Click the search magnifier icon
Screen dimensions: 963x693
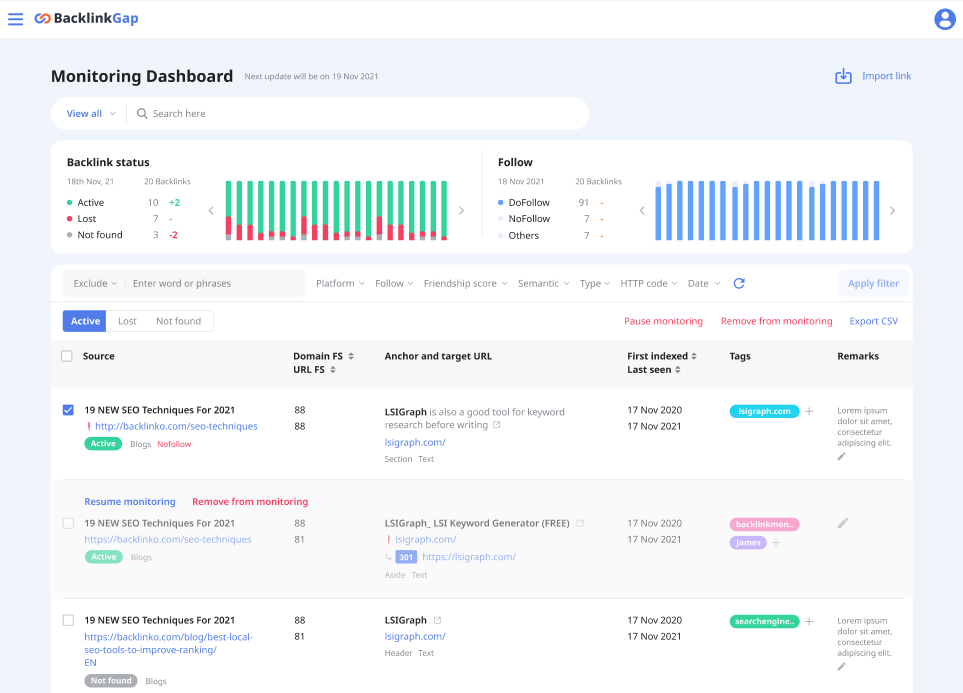[142, 114]
